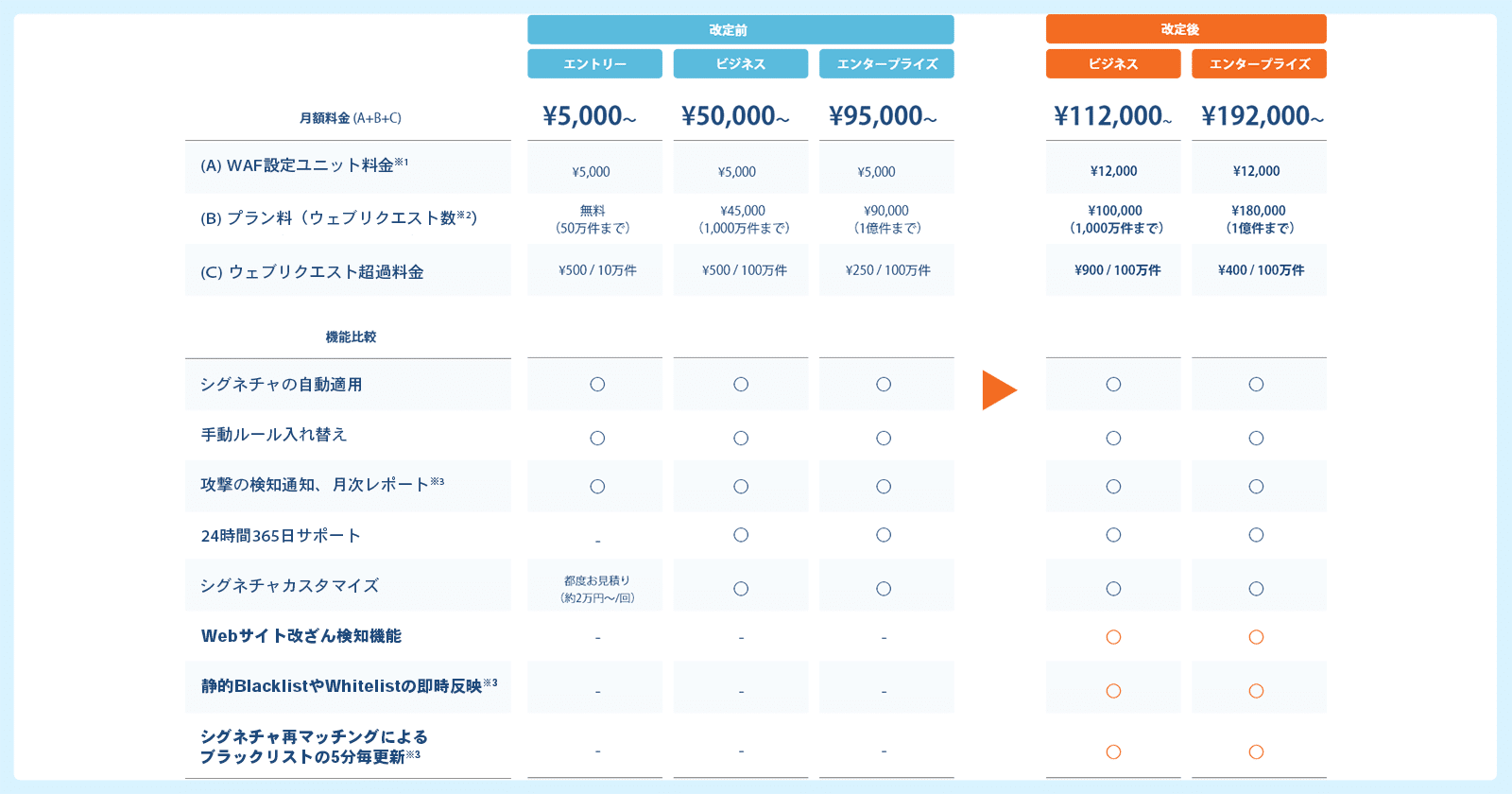Click the orange ビジネス plan header
The width and height of the screenshot is (1512, 794).
pyautogui.click(x=1112, y=64)
